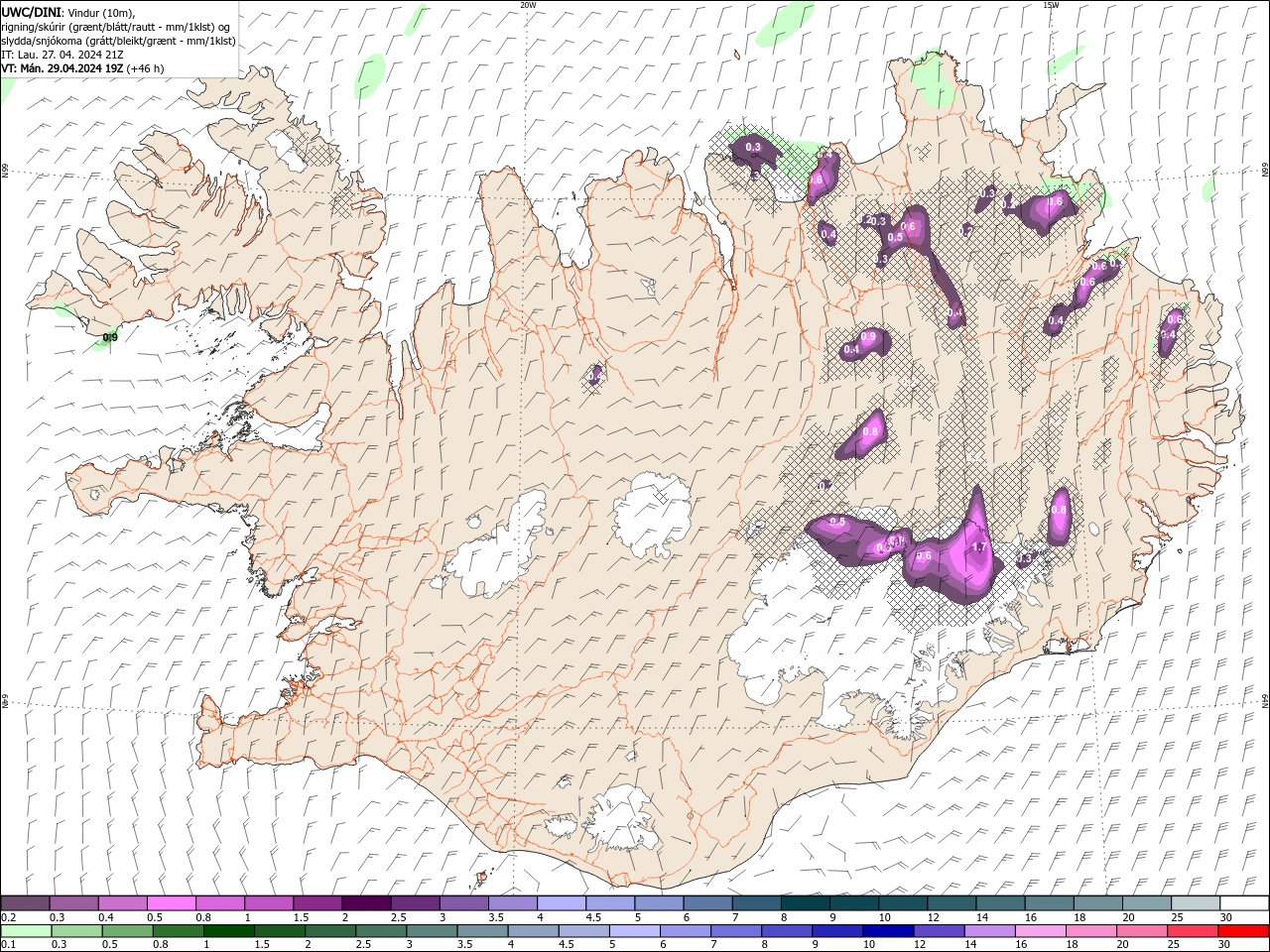Click the blue 9 swatch in bottom legend row
This screenshot has width=1270, height=952.
(x=837, y=931)
